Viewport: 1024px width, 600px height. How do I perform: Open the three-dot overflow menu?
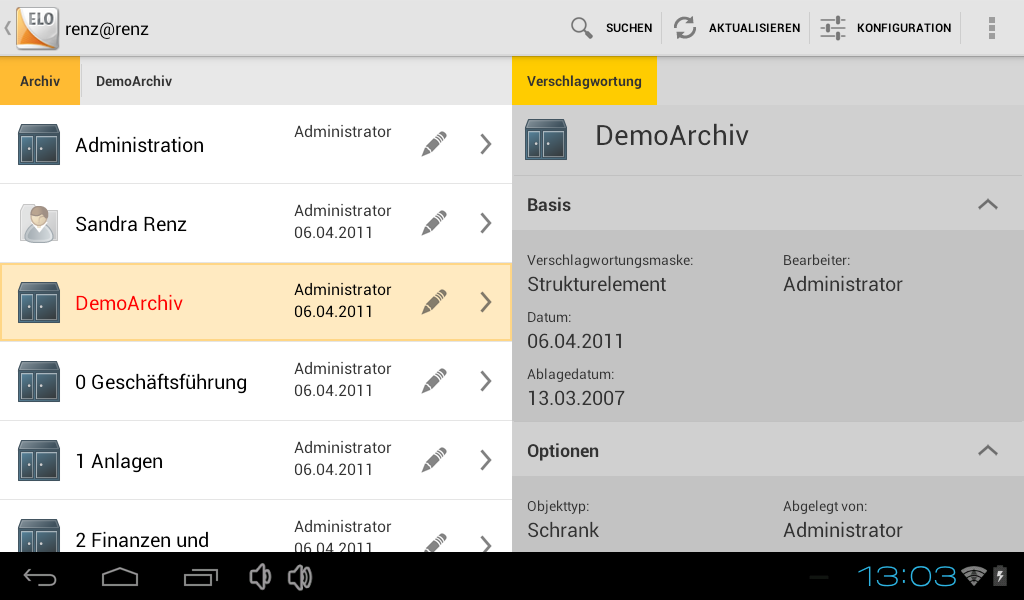coord(991,28)
